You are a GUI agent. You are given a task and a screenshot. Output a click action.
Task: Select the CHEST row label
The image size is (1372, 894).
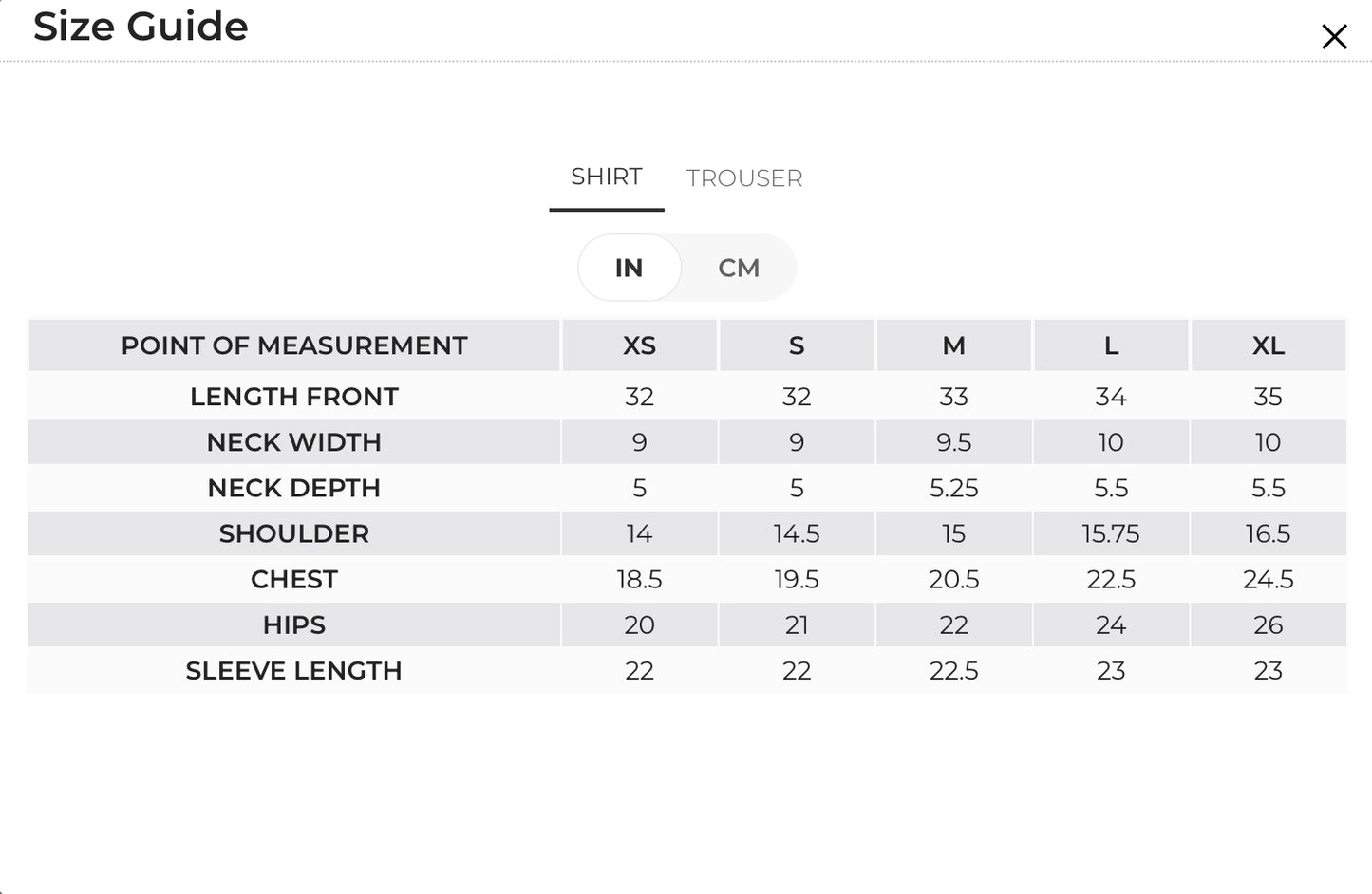pos(294,579)
